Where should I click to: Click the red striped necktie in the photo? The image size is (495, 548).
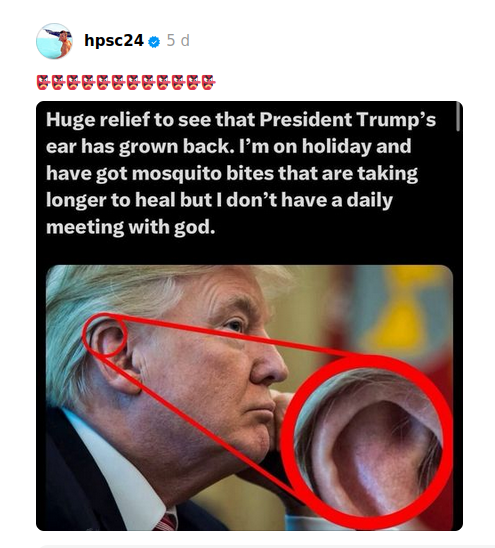[166, 521]
